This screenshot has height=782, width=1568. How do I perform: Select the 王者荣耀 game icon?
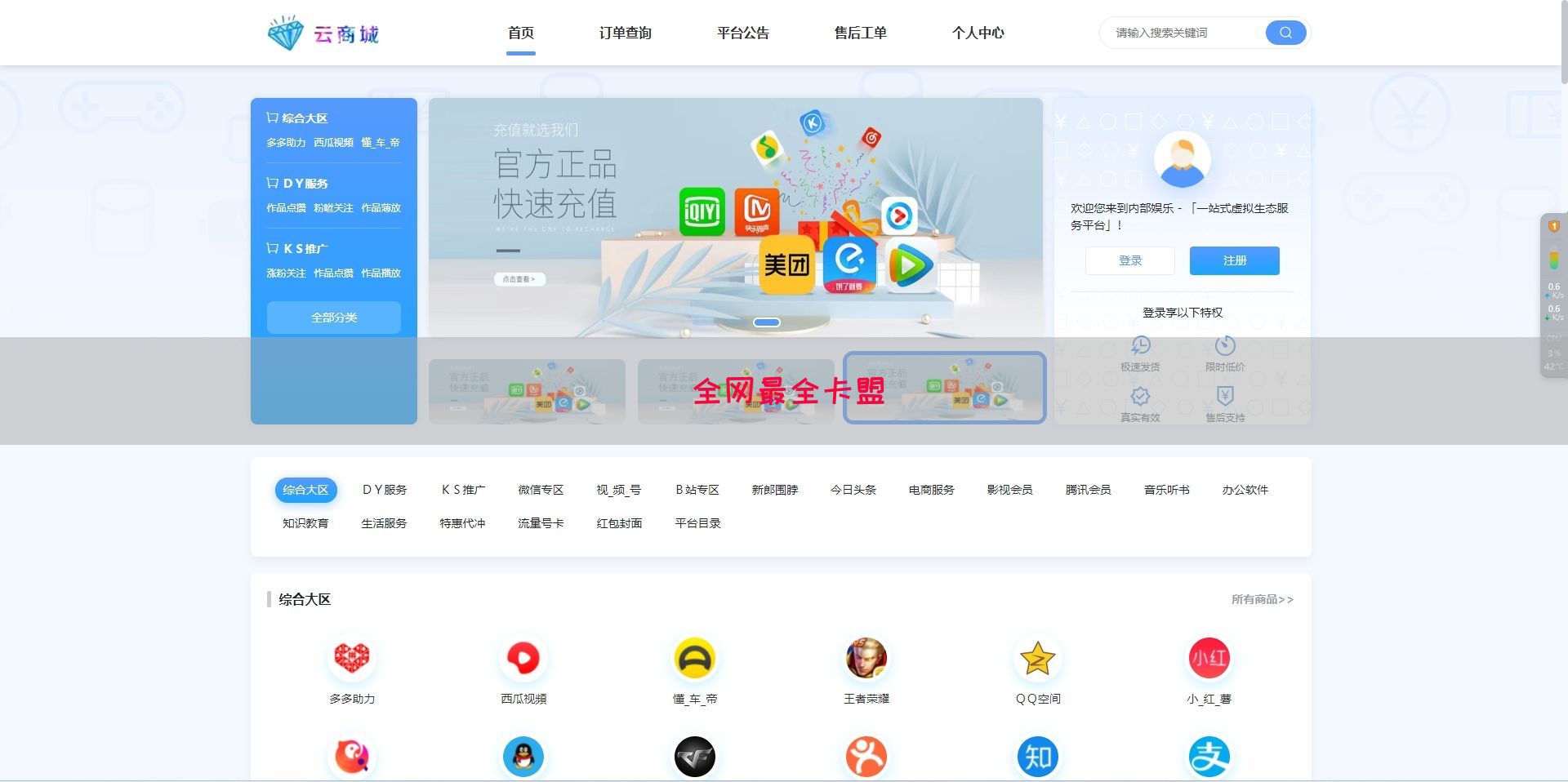pyautogui.click(x=866, y=658)
